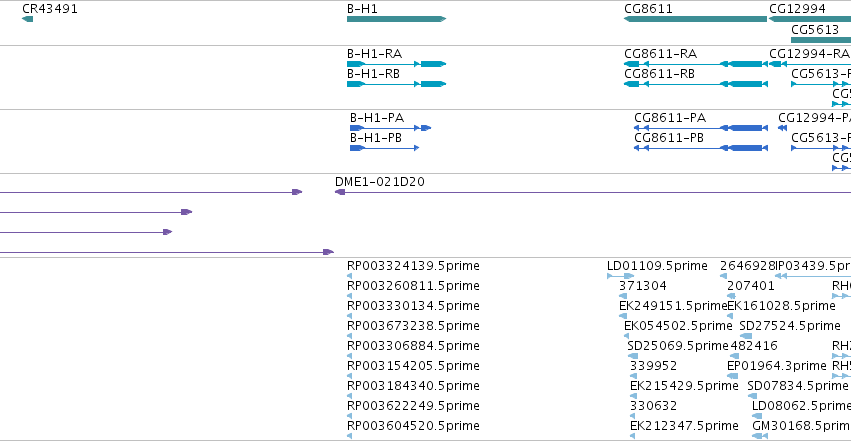Click EST label SD27524.5prime

coord(790,326)
